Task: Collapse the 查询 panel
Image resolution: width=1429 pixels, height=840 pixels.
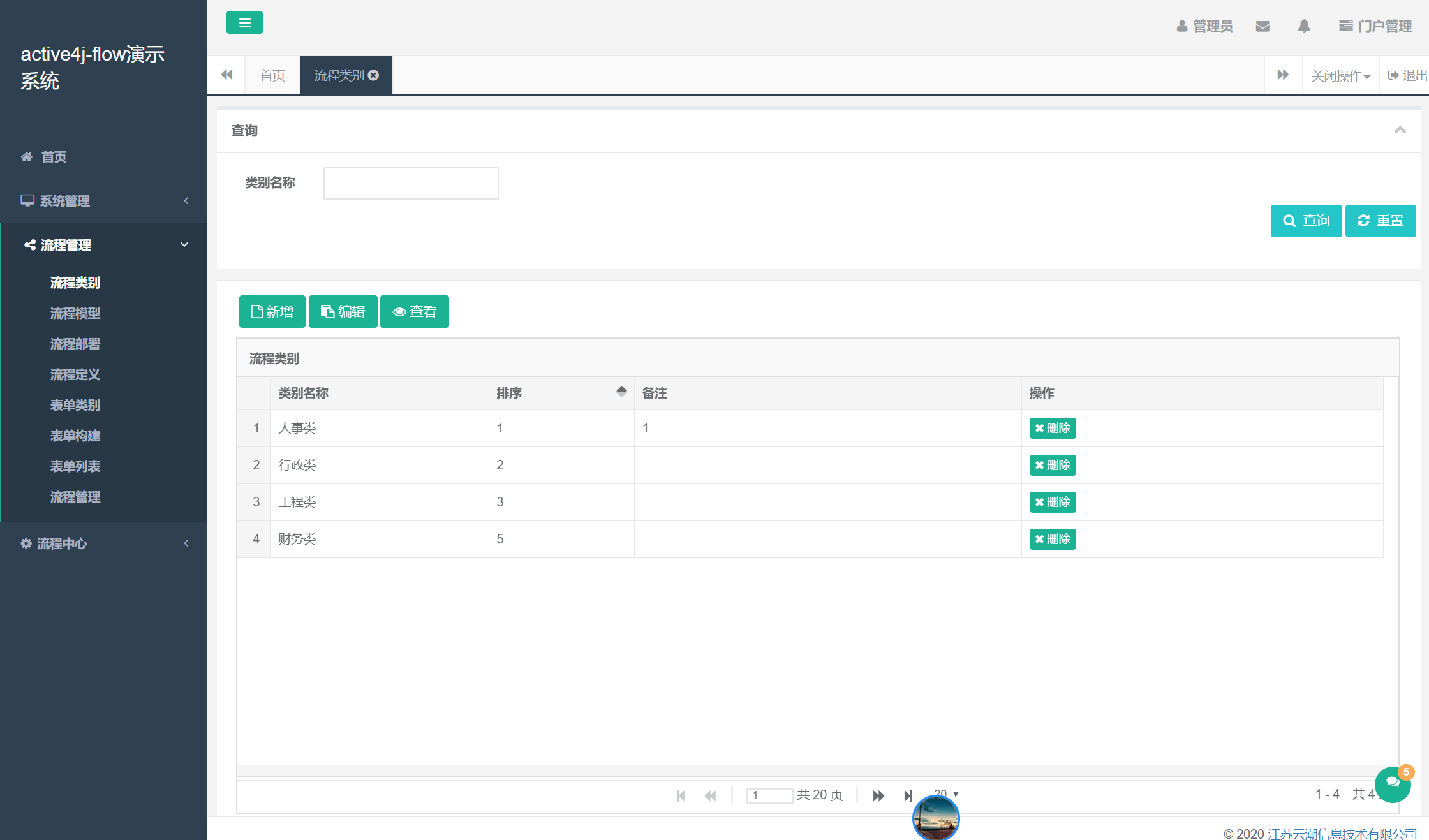Action: (1400, 130)
